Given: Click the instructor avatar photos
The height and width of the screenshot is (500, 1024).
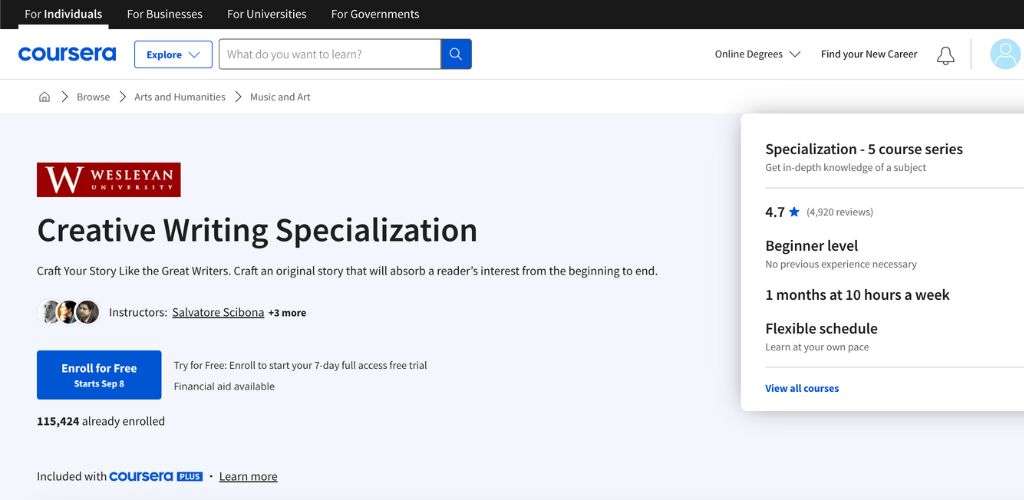Looking at the screenshot, I should click(x=69, y=312).
